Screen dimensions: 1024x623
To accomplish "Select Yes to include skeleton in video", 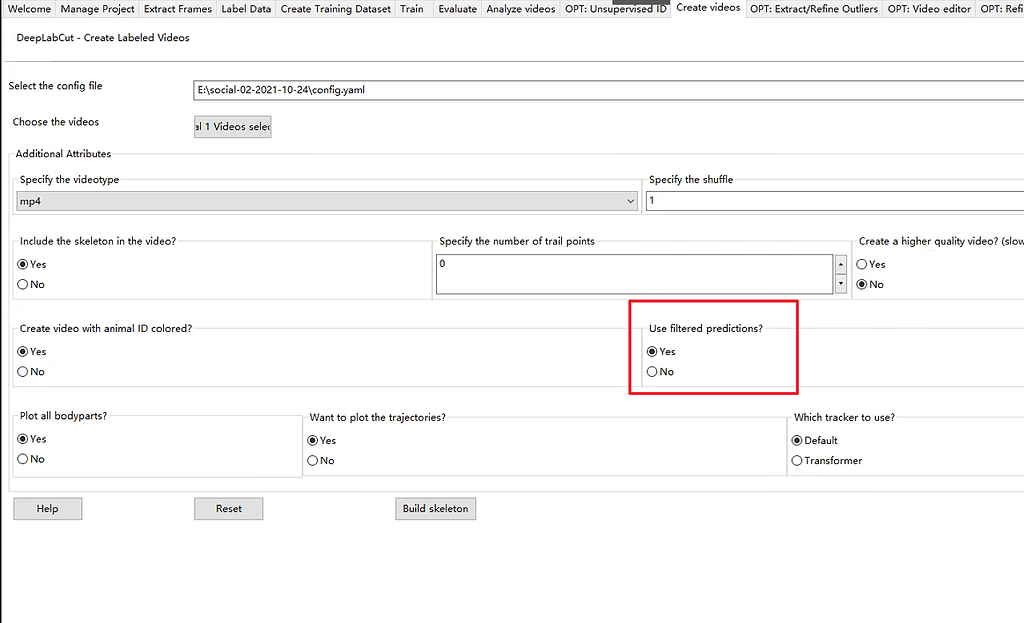I will (21, 263).
